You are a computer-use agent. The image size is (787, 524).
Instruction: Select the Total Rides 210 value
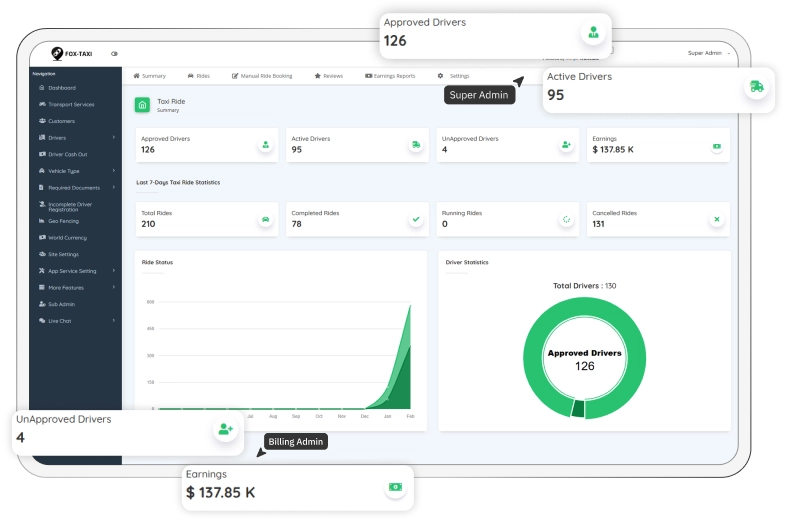tap(148, 224)
